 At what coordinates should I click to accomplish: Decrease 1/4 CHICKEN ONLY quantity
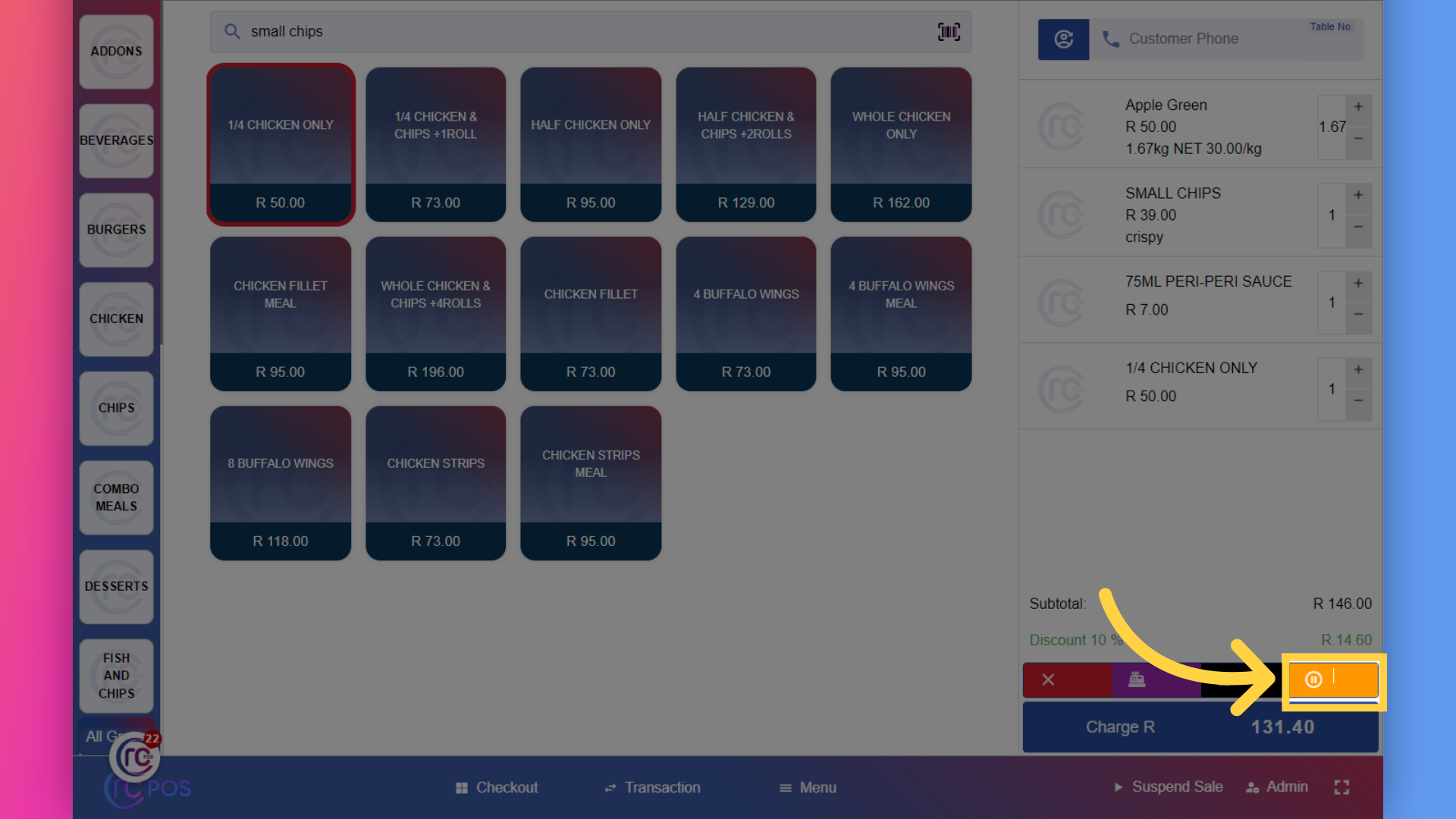tap(1358, 401)
